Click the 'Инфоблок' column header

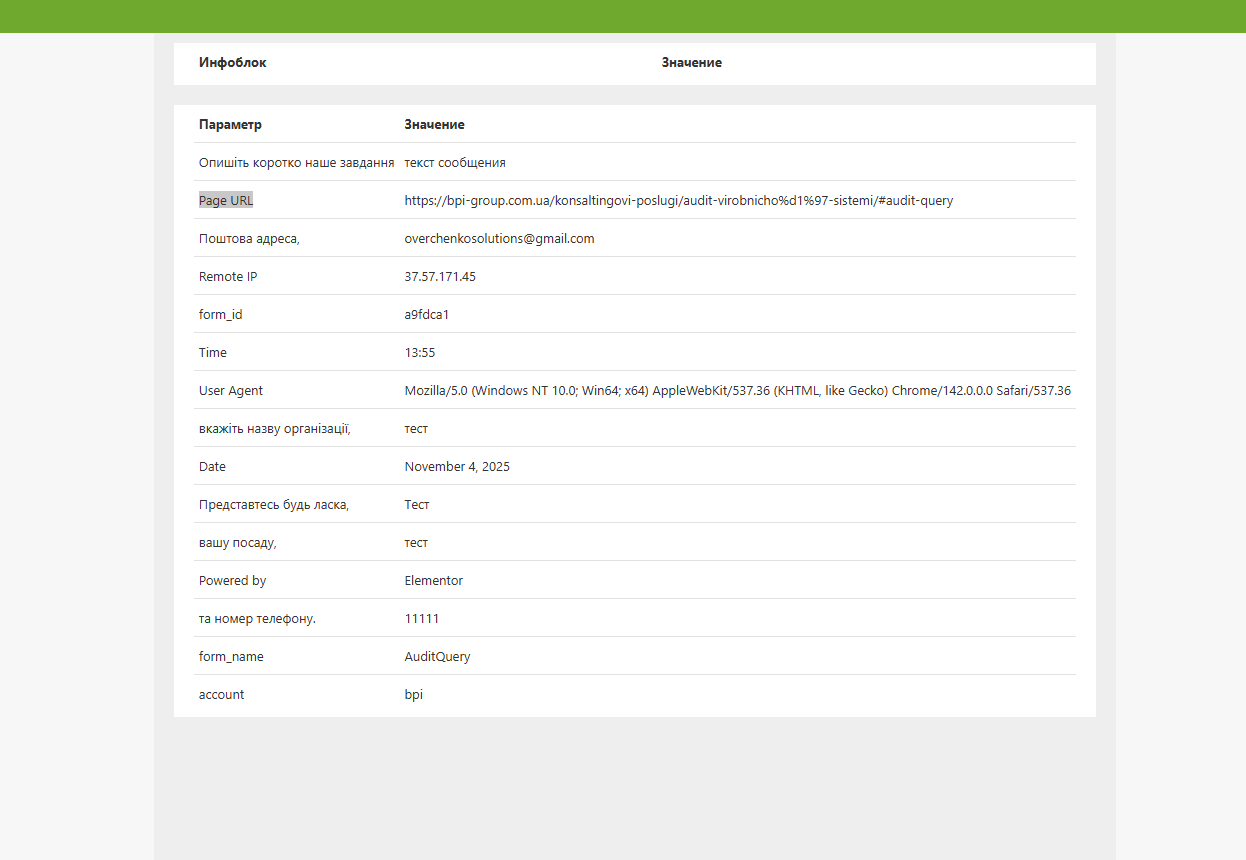point(232,63)
